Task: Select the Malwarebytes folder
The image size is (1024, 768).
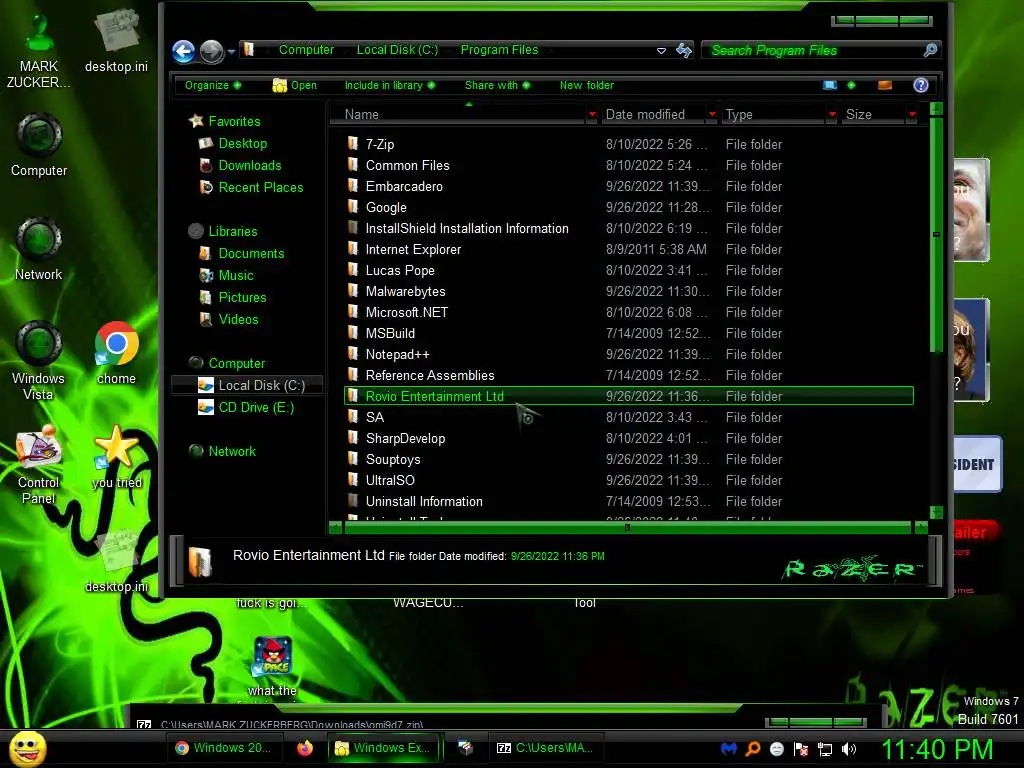Action: pos(628,292)
